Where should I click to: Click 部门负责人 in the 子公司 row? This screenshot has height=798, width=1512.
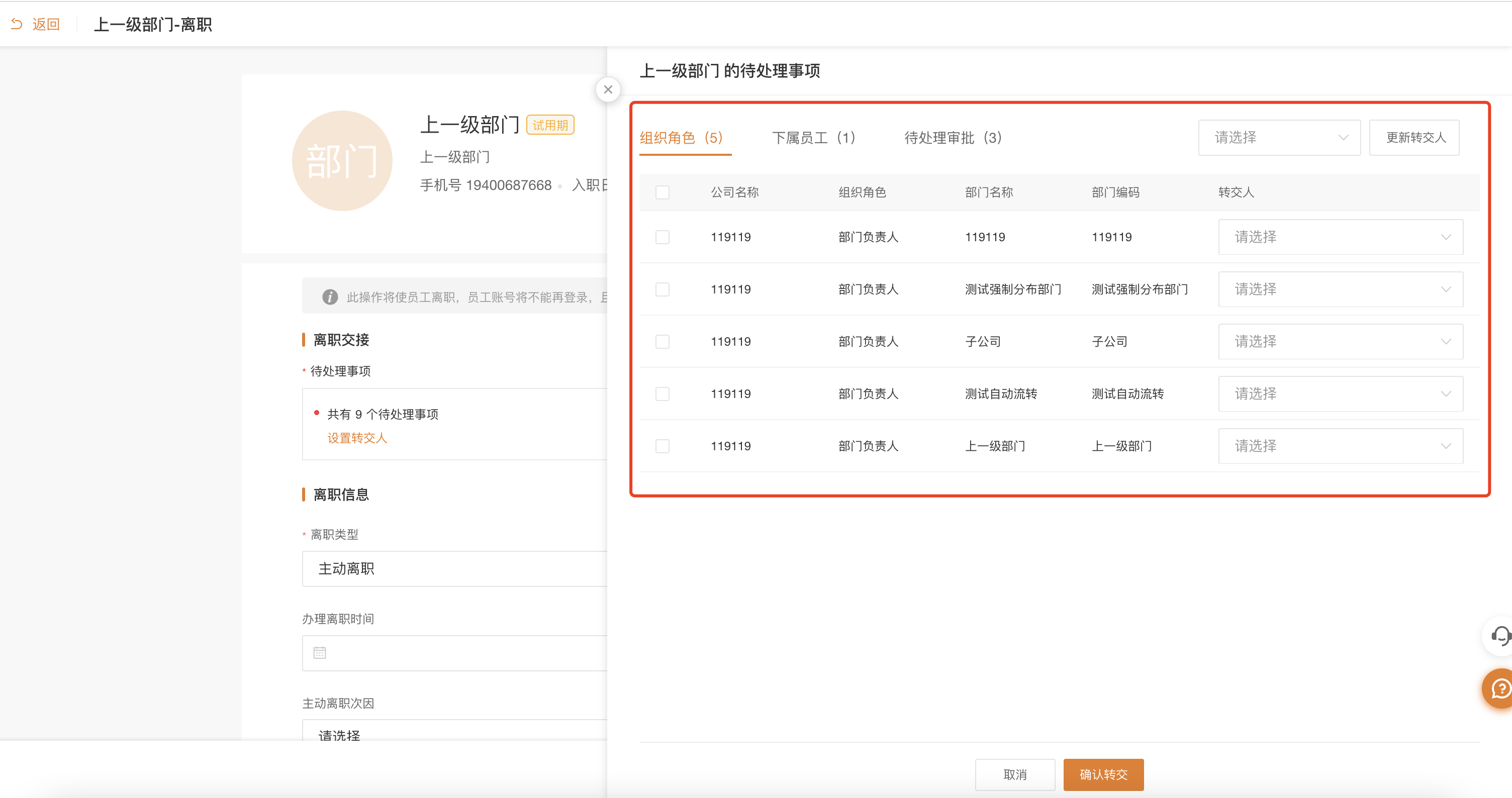point(868,342)
